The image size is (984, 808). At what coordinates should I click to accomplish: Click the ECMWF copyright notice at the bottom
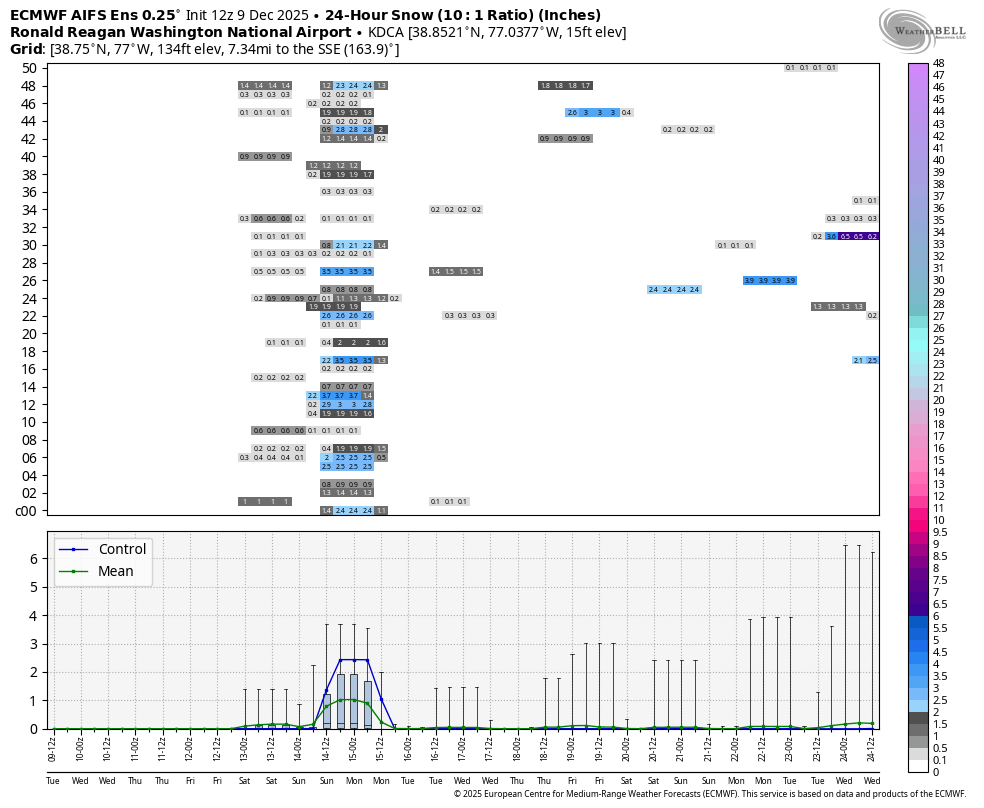[710, 794]
